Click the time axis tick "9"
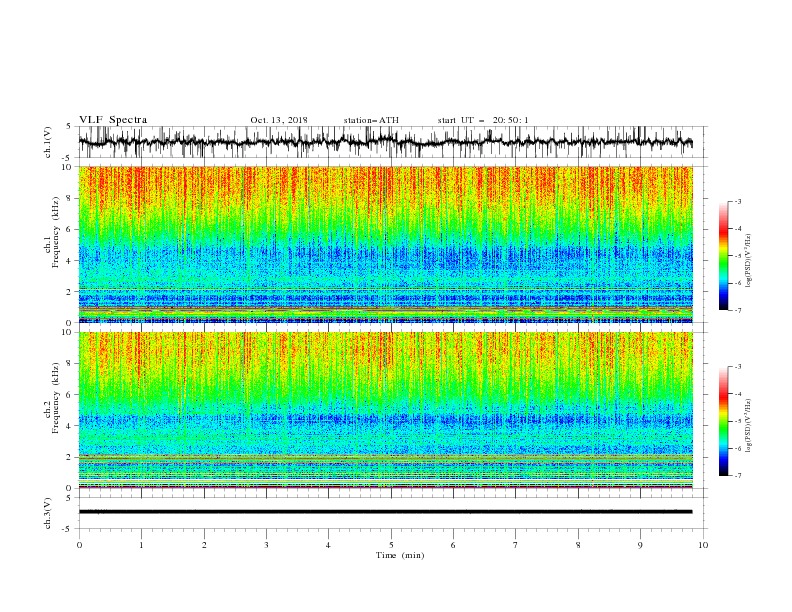This screenshot has height=612, width=792. coord(640,545)
